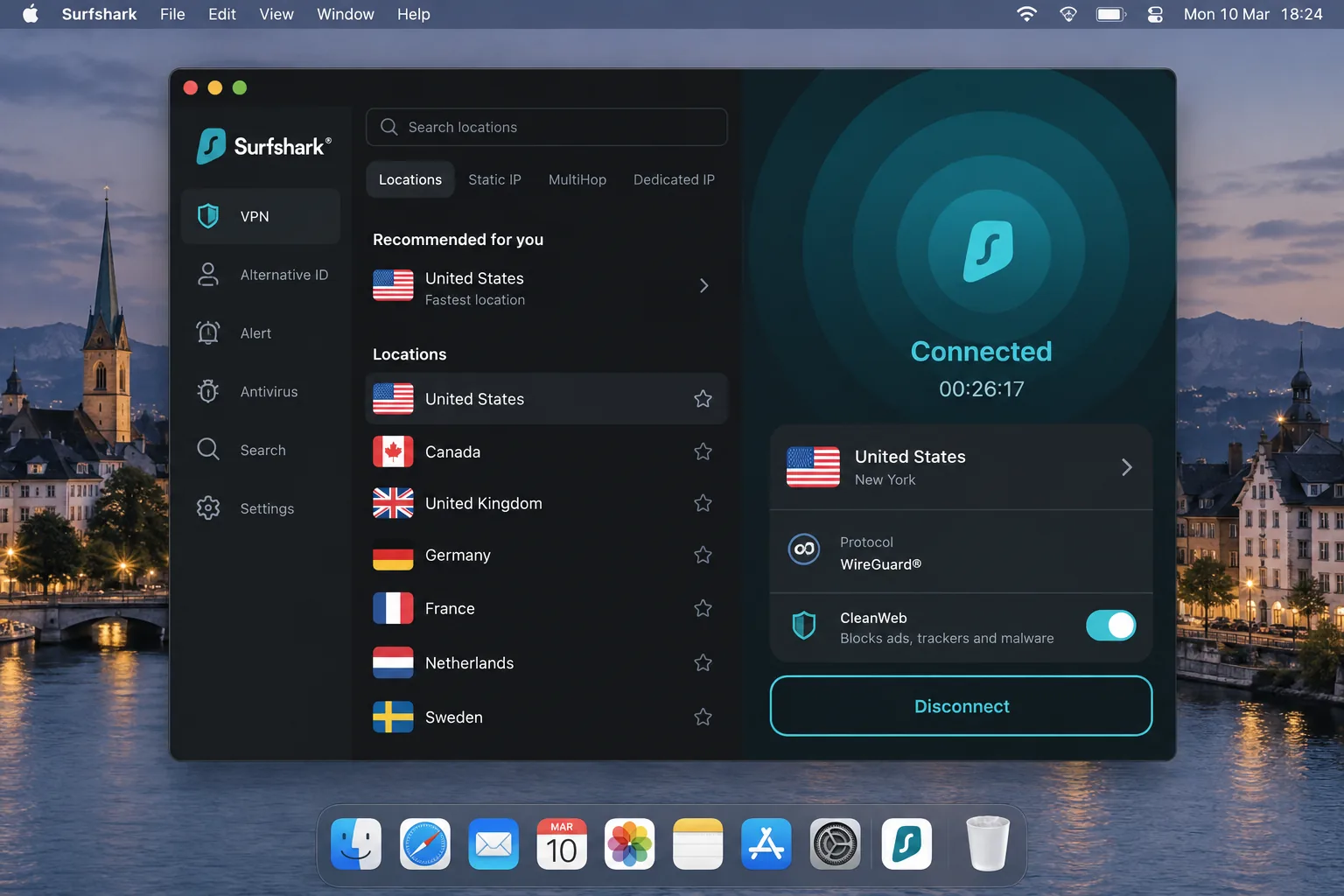1344x896 pixels.
Task: Favorite United Kingdom with its star
Action: [x=703, y=503]
